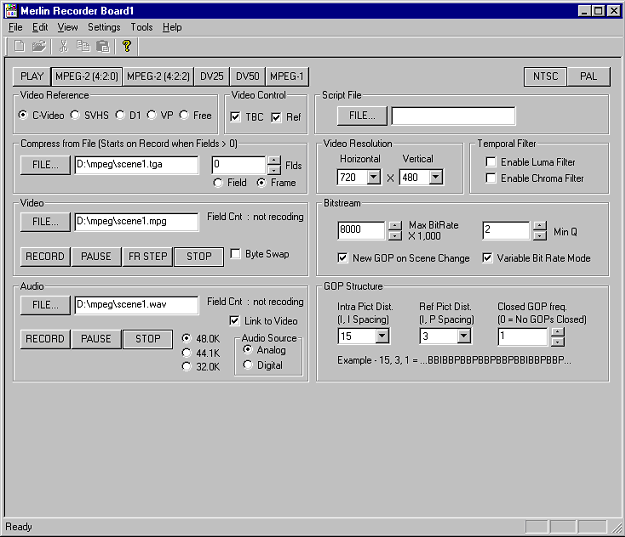This screenshot has height=537, width=625.
Task: Toggle Variable Bit Rate Mode checkbox
Action: tap(487, 258)
